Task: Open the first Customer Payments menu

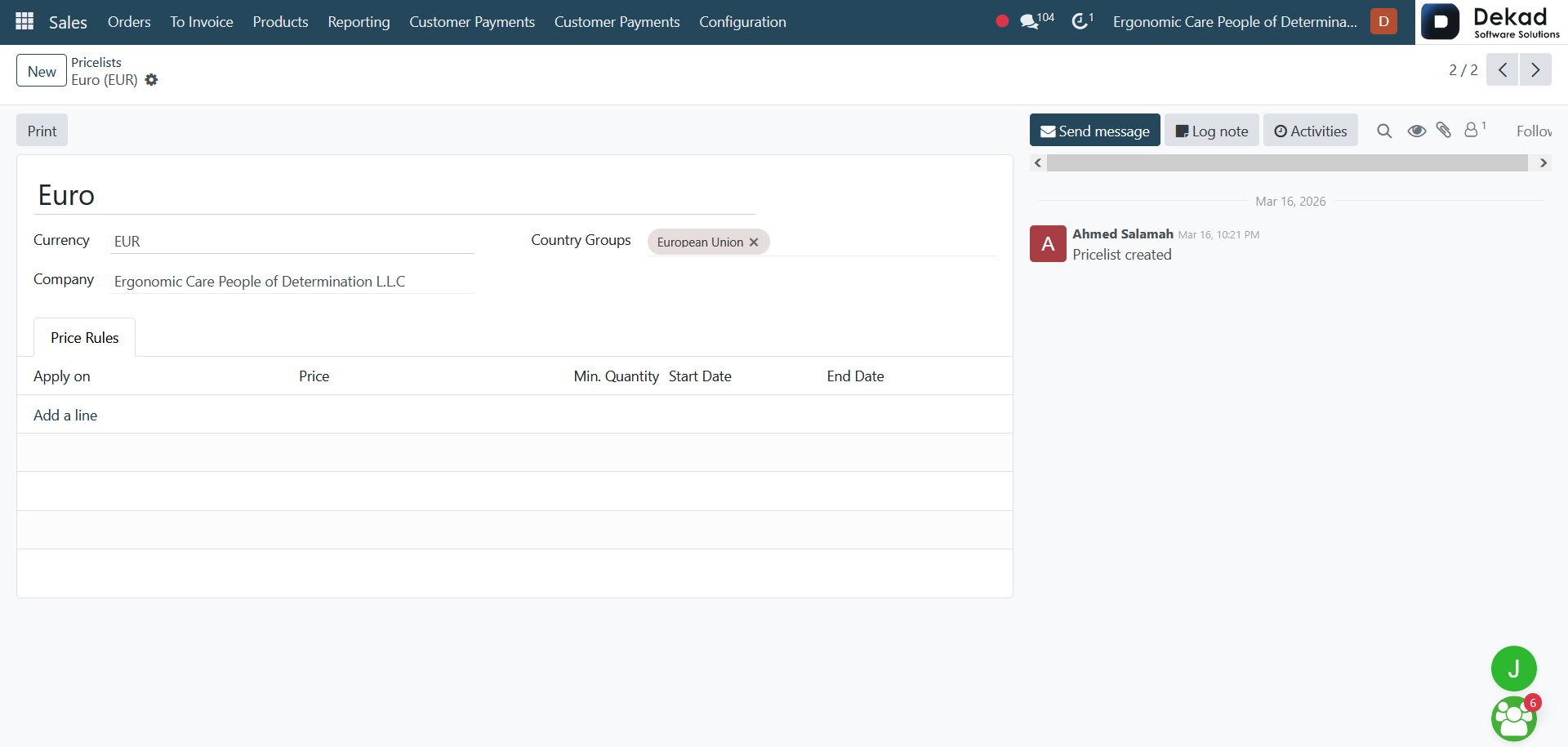Action: coord(472,22)
